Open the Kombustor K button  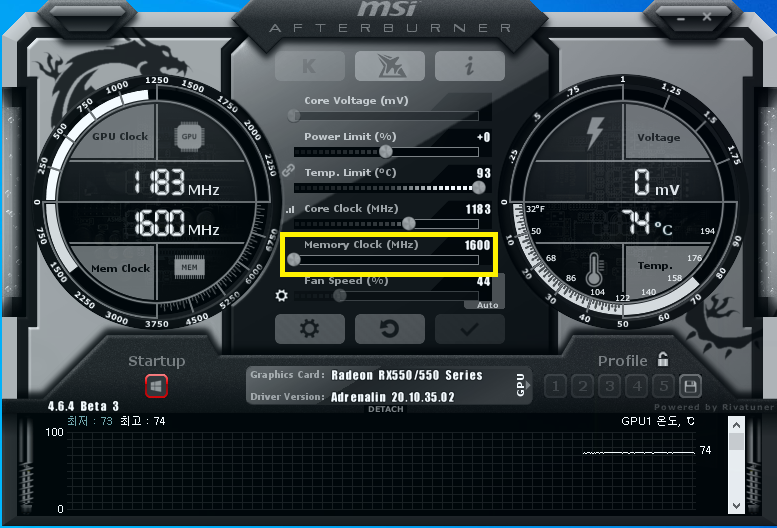pos(310,66)
